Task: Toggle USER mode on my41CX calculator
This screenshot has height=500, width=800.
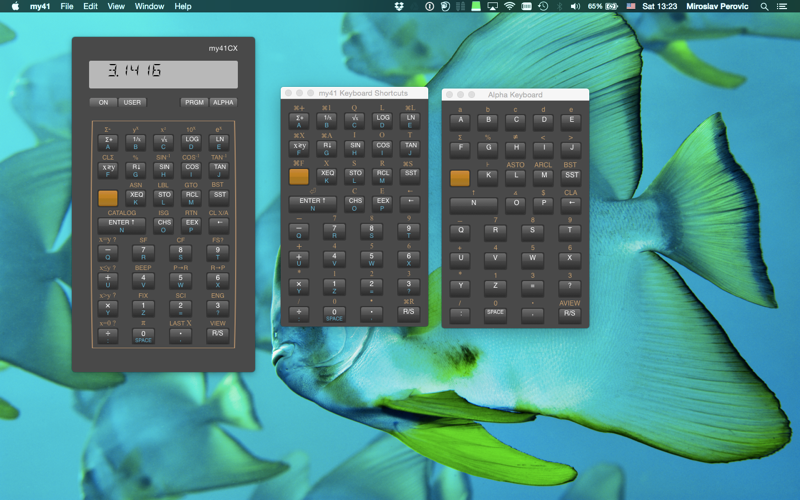Action: (x=132, y=103)
